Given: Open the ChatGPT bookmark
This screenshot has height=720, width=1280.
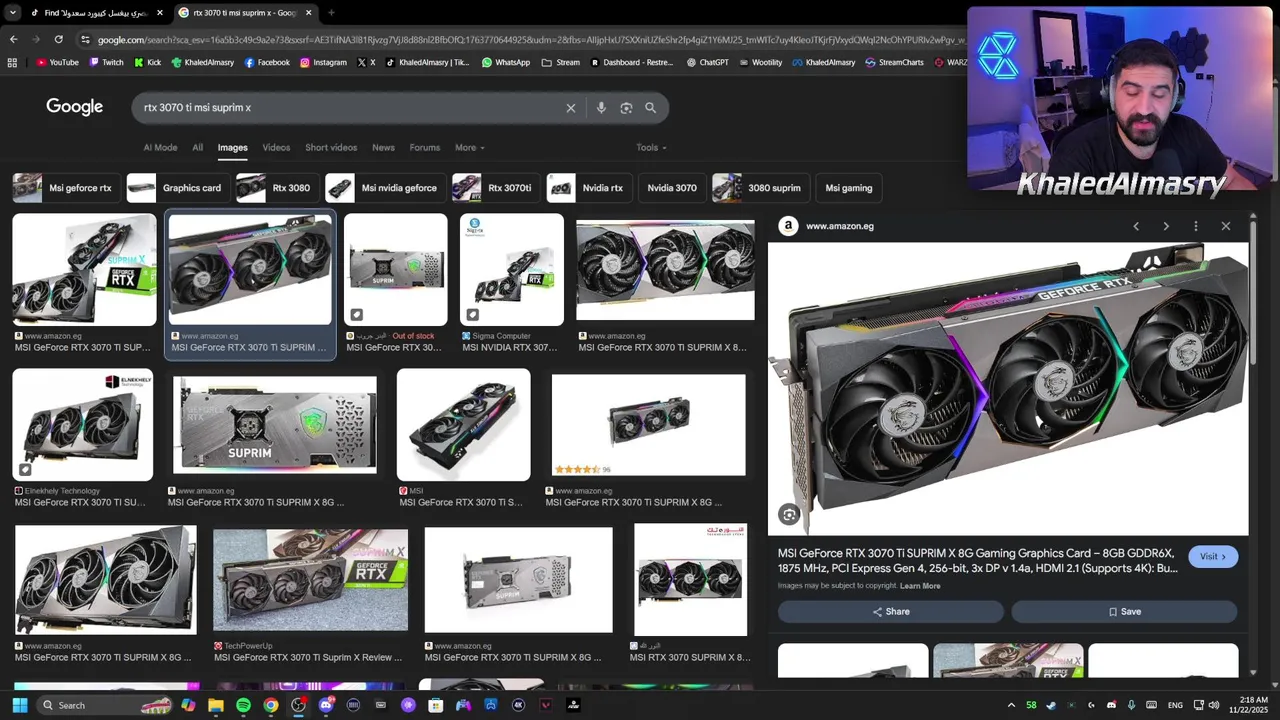Looking at the screenshot, I should tap(707, 62).
